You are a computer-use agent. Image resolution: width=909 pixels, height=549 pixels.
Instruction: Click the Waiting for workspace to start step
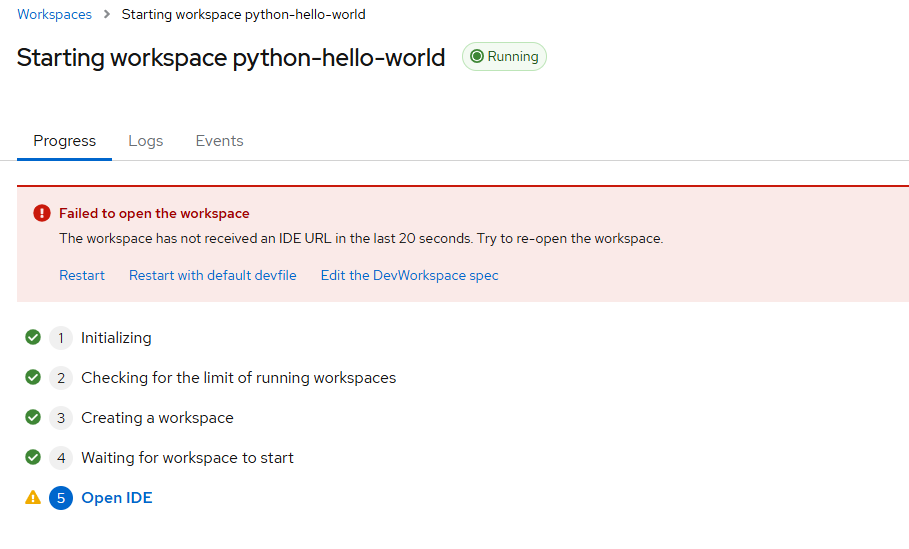click(x=187, y=458)
